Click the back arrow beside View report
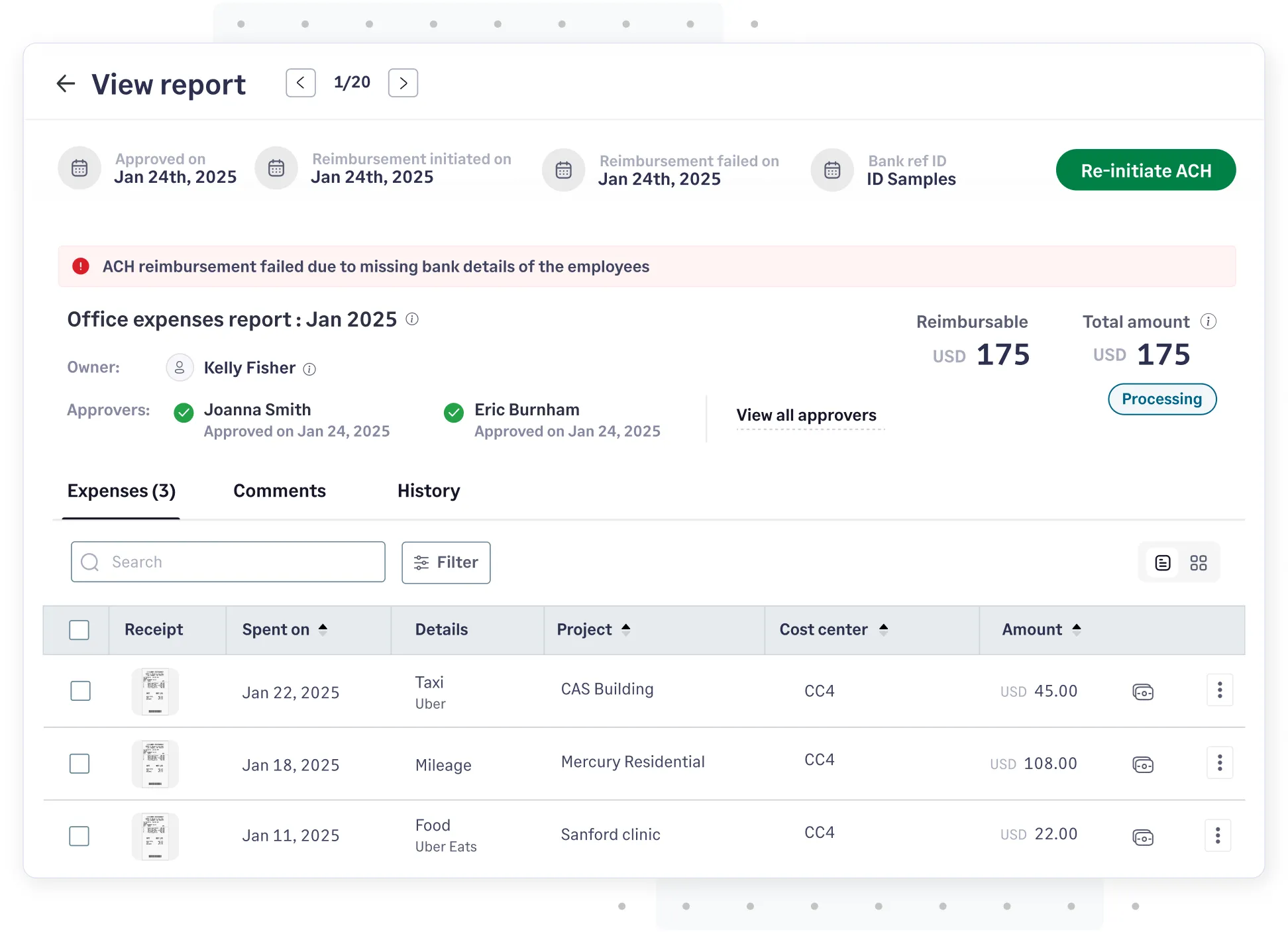The width and height of the screenshot is (1288, 932). pyautogui.click(x=66, y=83)
